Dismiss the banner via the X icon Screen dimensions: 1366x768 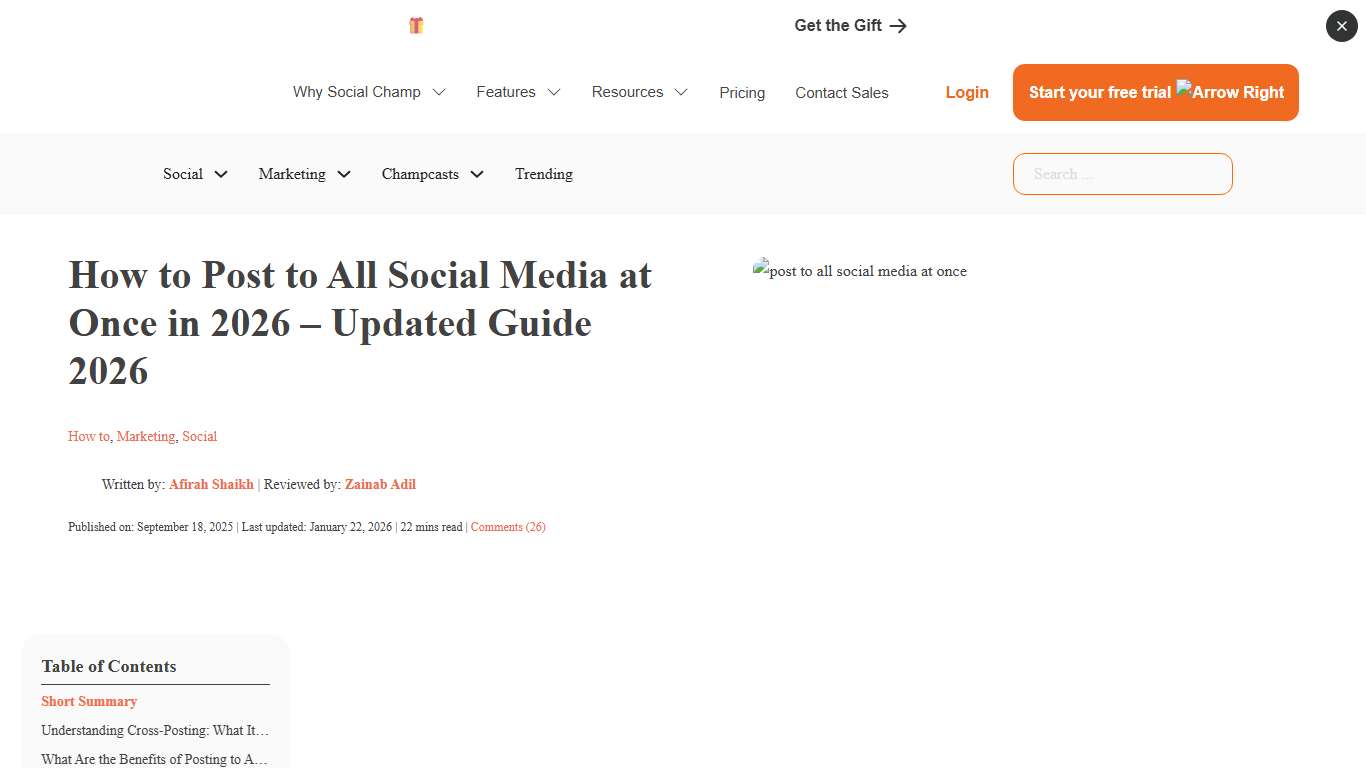[1341, 26]
